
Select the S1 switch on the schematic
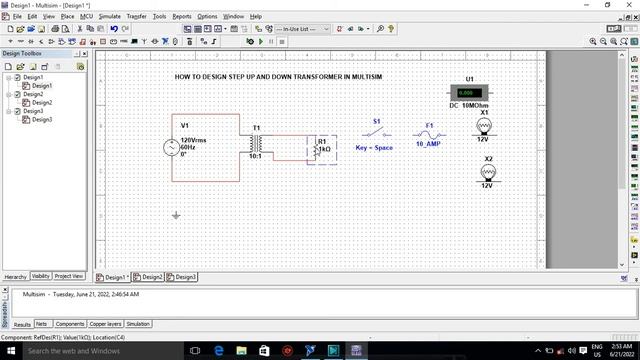coord(376,133)
